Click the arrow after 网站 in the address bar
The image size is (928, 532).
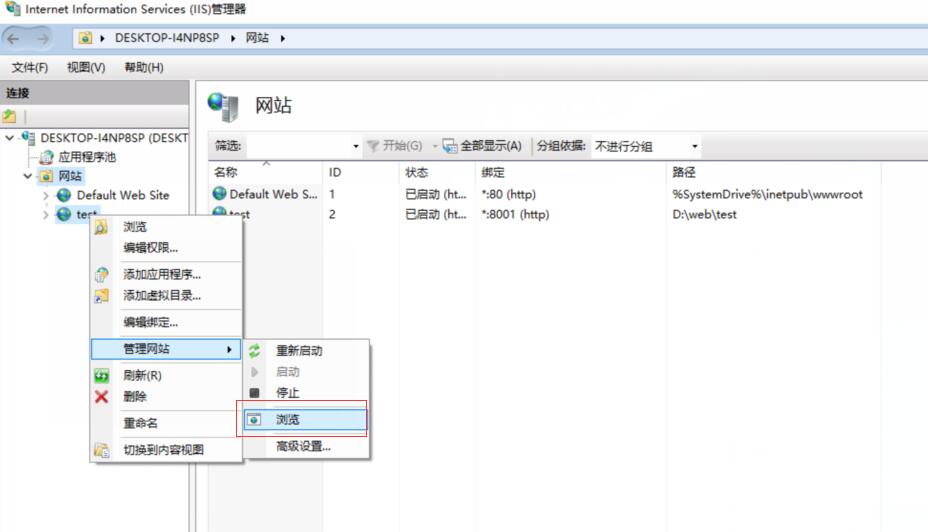(x=283, y=38)
